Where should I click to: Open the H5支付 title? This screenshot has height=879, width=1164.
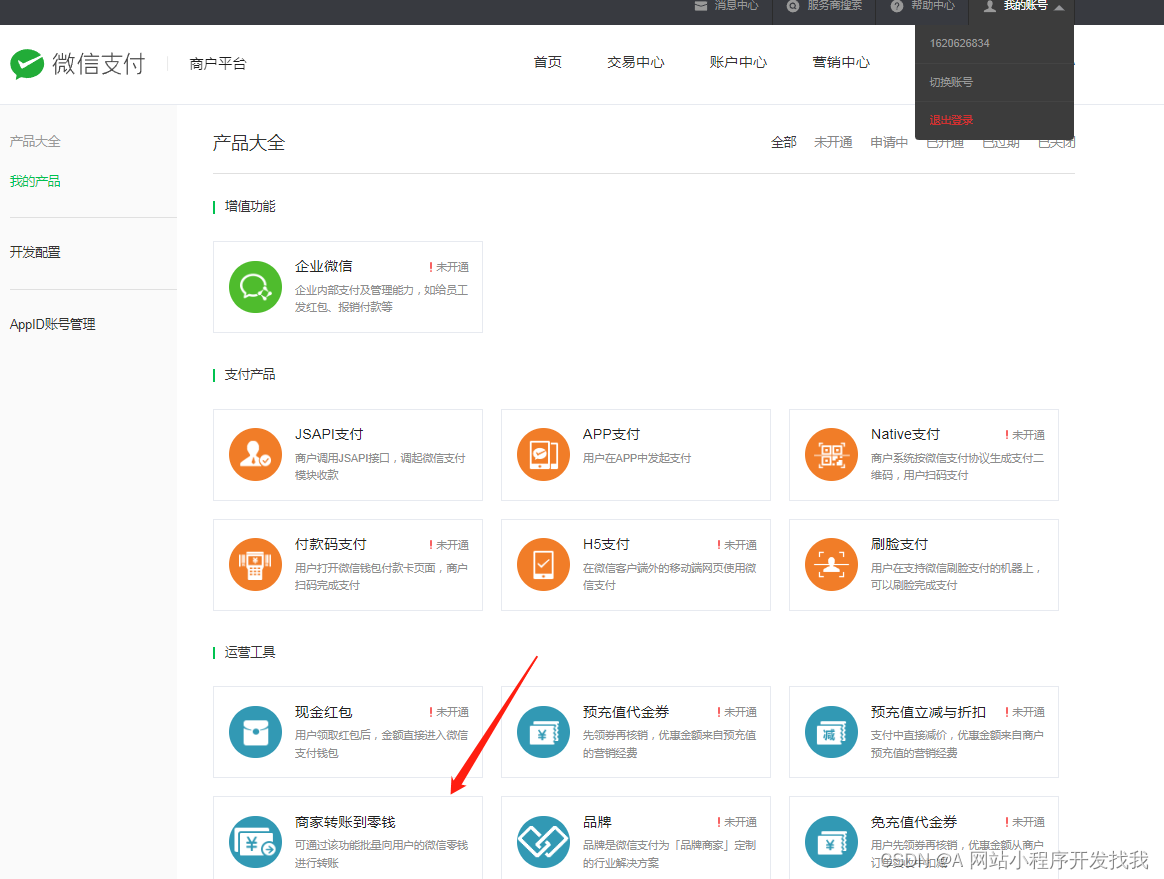point(606,544)
